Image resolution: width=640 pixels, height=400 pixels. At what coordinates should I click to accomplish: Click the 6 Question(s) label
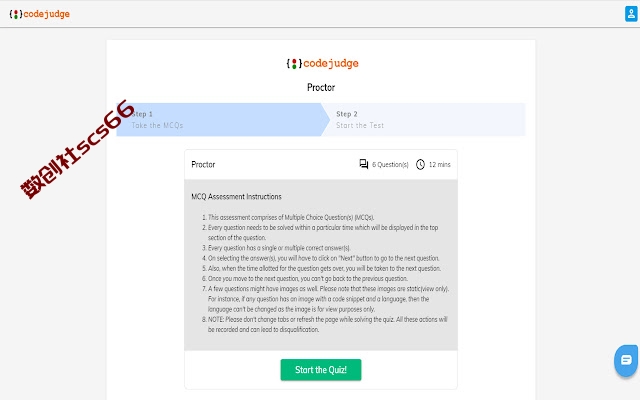coord(390,164)
